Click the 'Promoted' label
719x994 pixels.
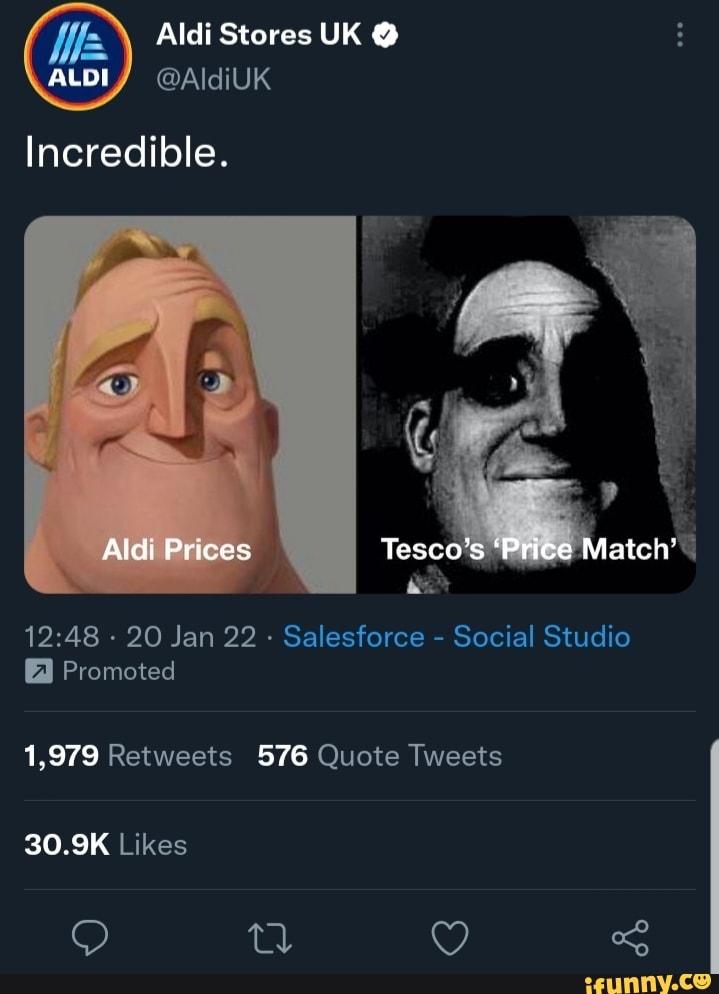[118, 672]
